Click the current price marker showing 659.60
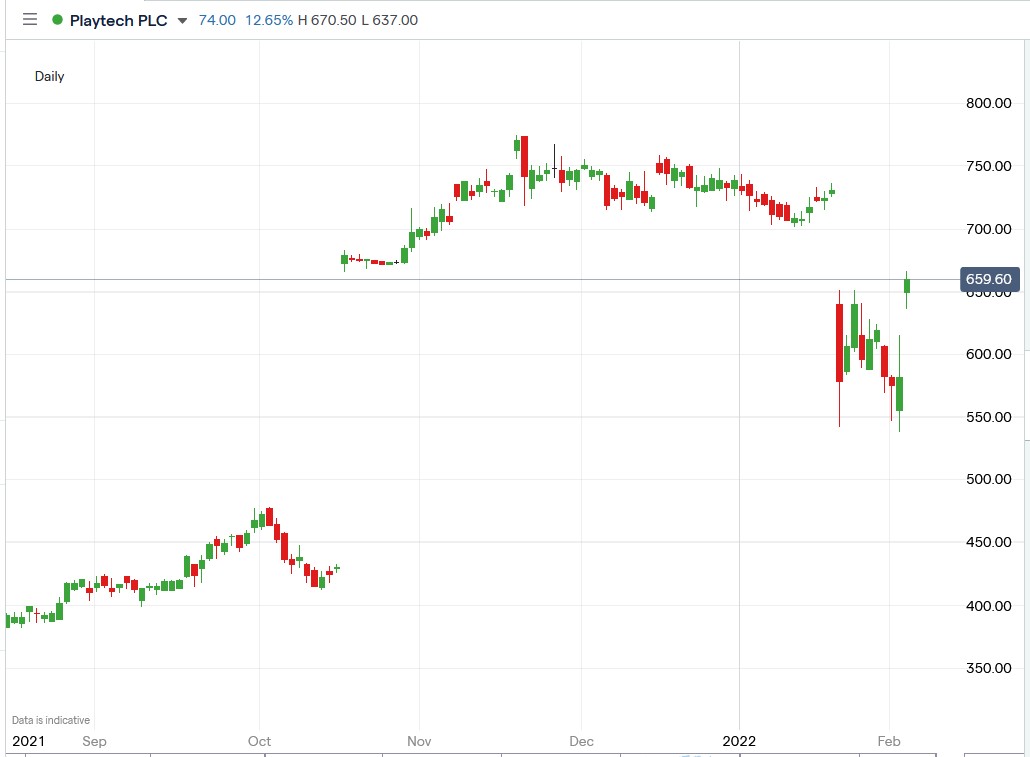The height and width of the screenshot is (757, 1030). pyautogui.click(x=989, y=279)
